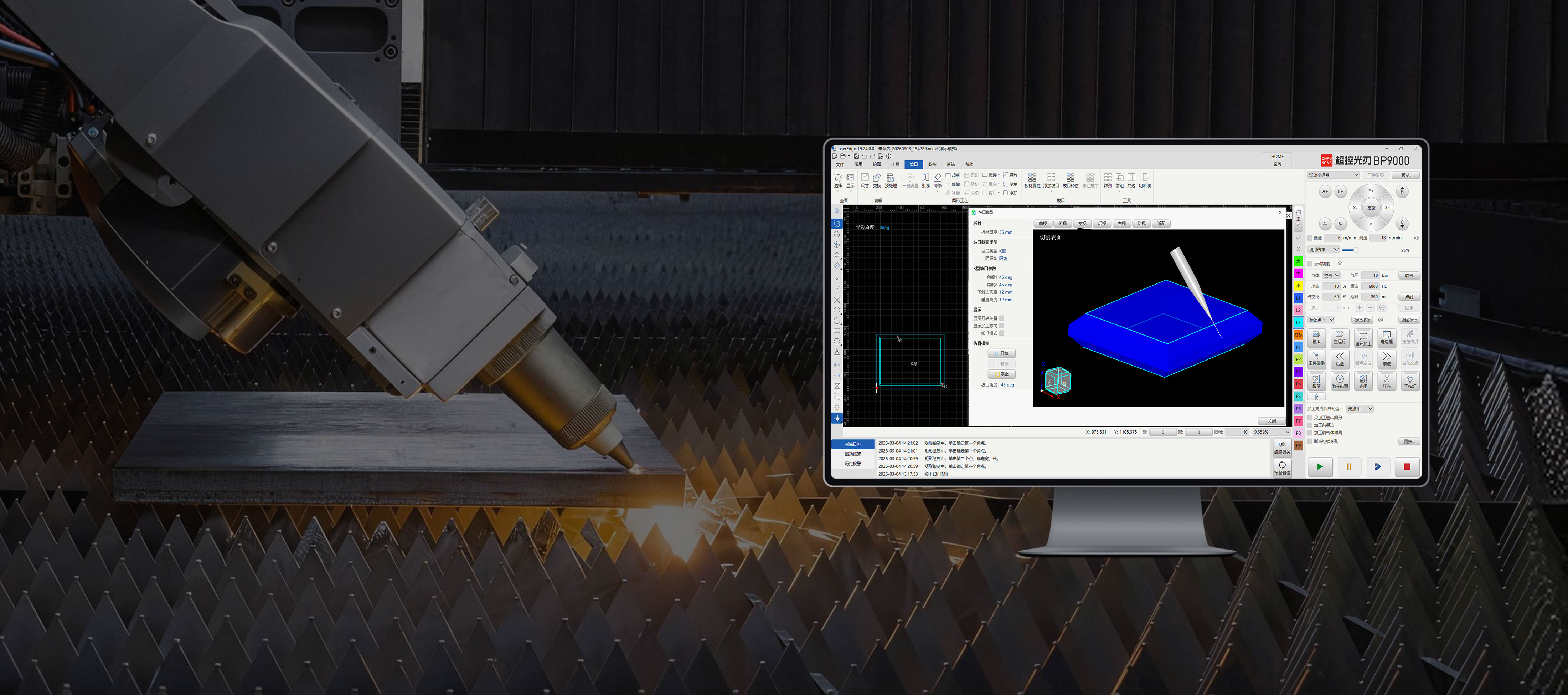Open the 绘图 ribbon tab
Screen dimensions: 1568x695
[877, 164]
